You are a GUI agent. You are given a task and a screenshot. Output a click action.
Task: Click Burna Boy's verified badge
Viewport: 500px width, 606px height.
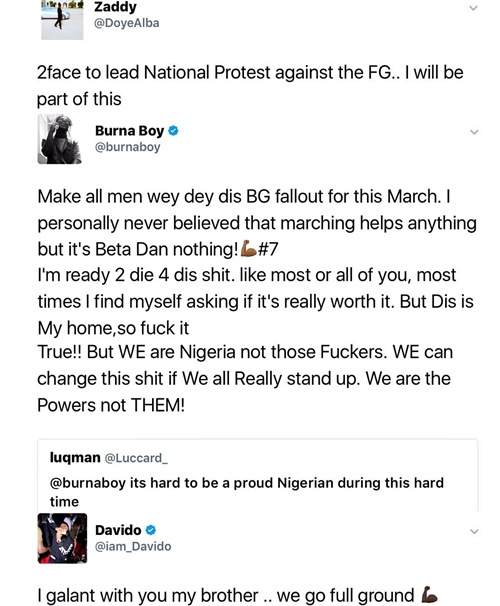click(x=173, y=131)
